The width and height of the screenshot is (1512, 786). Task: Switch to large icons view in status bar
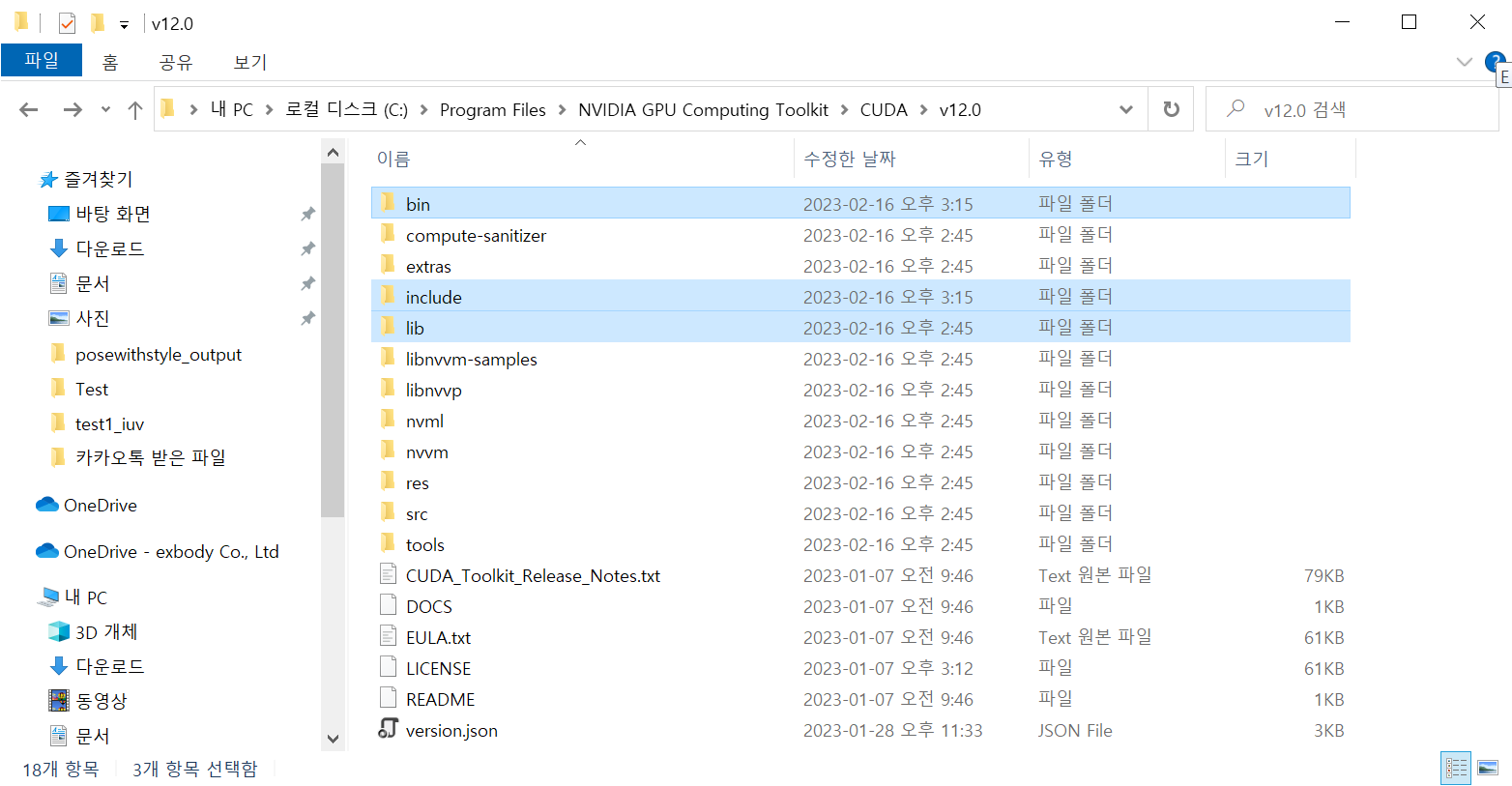click(x=1488, y=769)
